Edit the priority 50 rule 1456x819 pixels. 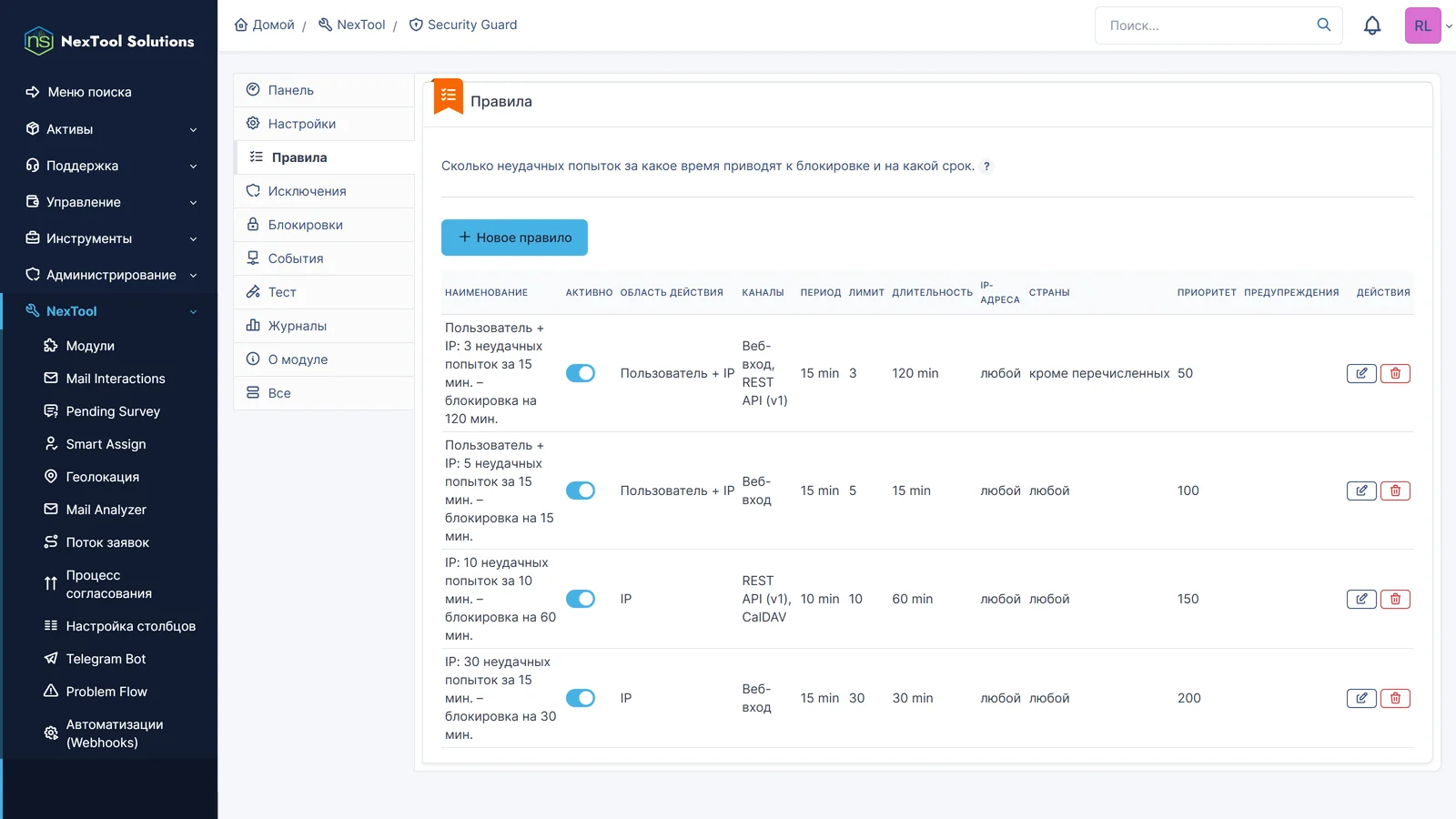[1361, 373]
